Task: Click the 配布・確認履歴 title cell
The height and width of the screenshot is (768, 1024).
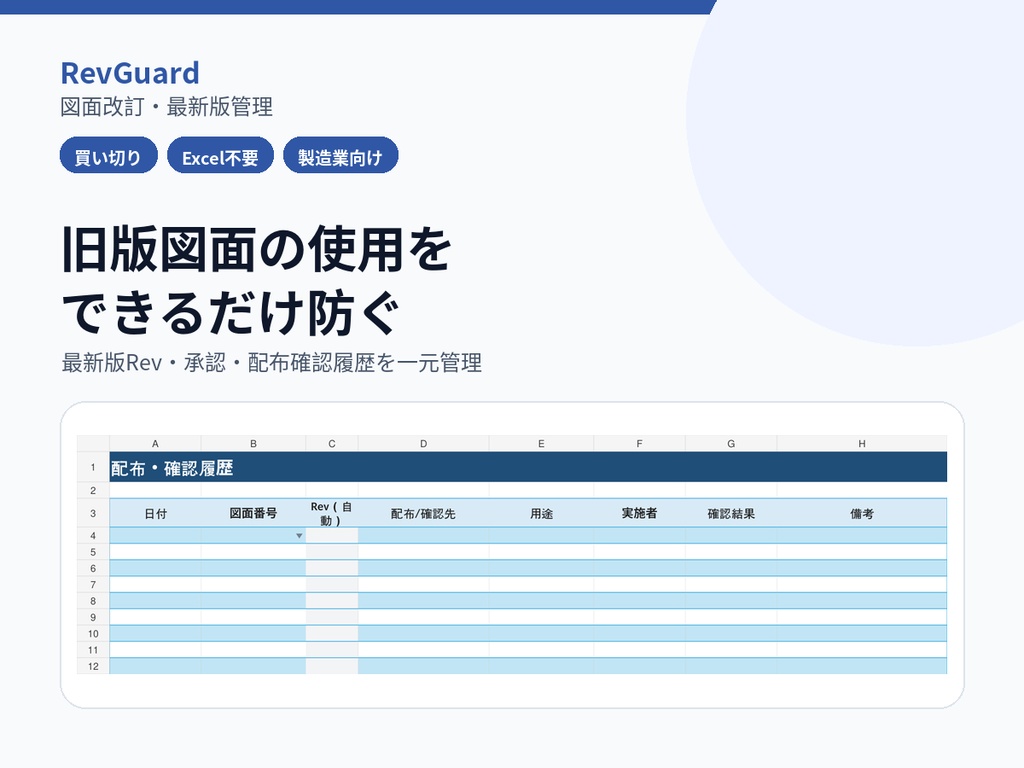Action: [528, 468]
